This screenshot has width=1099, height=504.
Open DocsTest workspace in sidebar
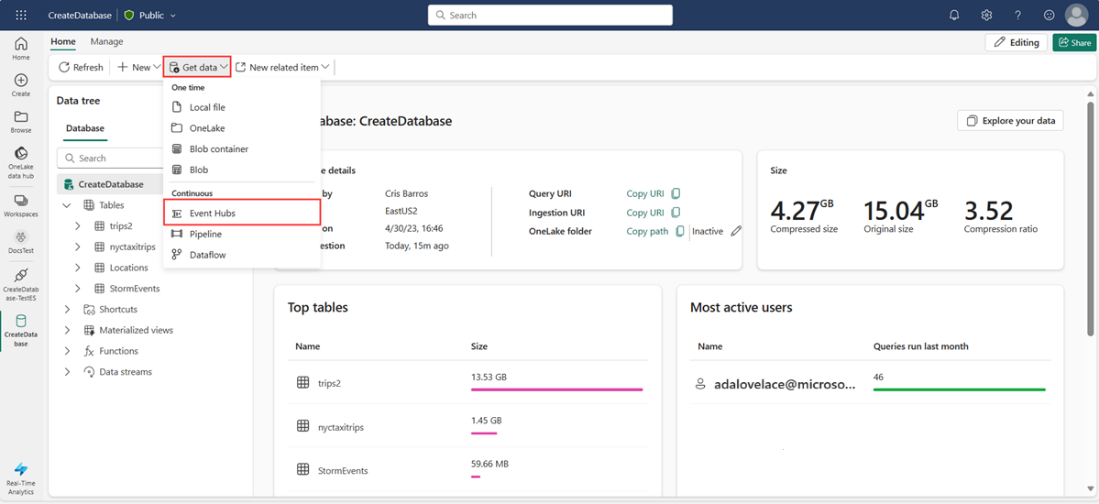pos(21,242)
